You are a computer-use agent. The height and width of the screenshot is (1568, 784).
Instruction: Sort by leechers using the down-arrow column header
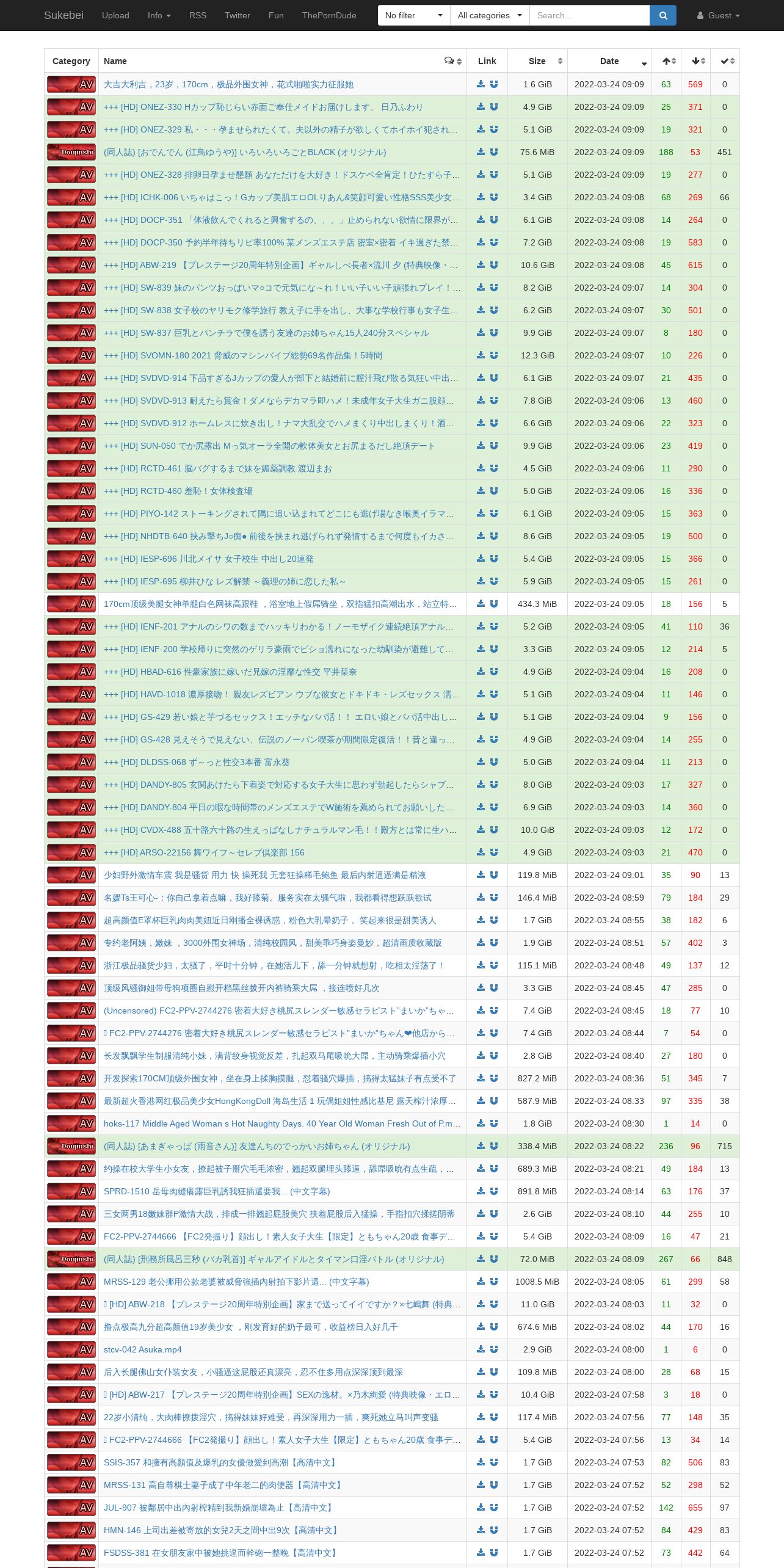coord(695,61)
